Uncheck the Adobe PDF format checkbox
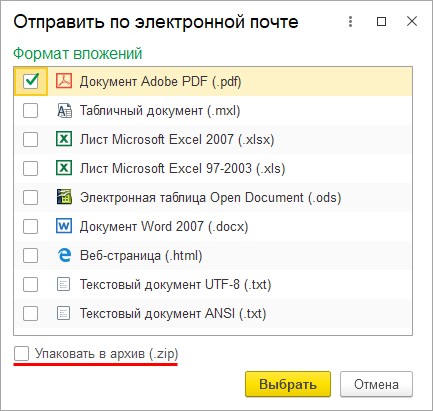433x411 pixels. pyautogui.click(x=31, y=81)
